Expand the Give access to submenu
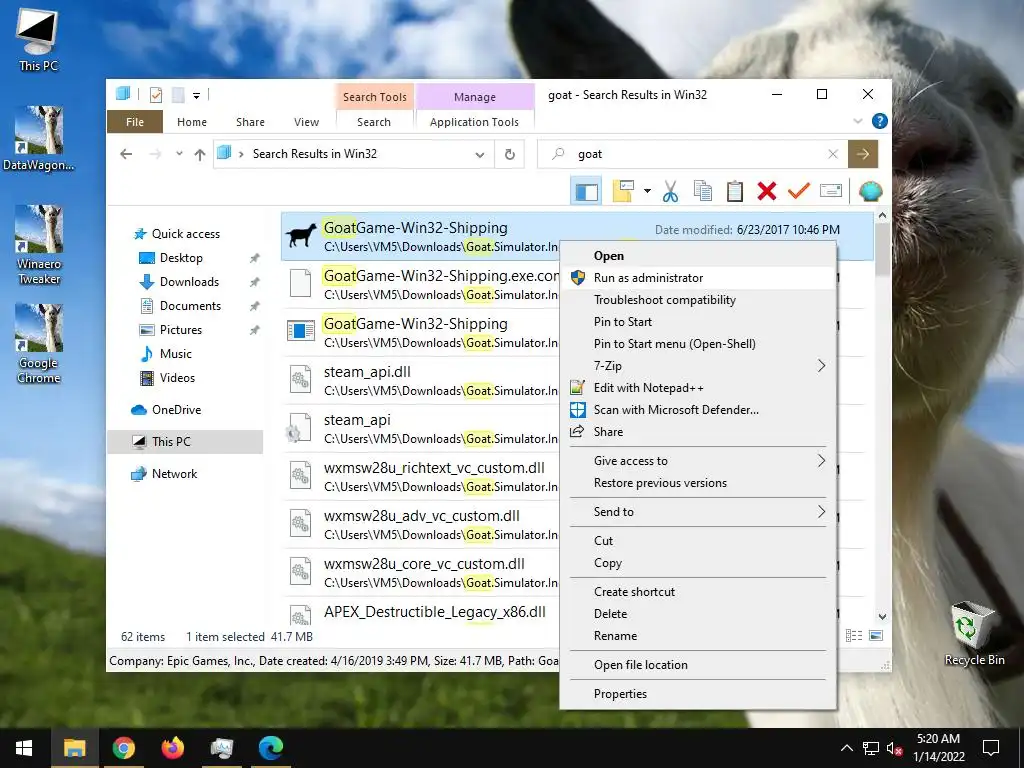This screenshot has height=768, width=1024. pos(698,461)
